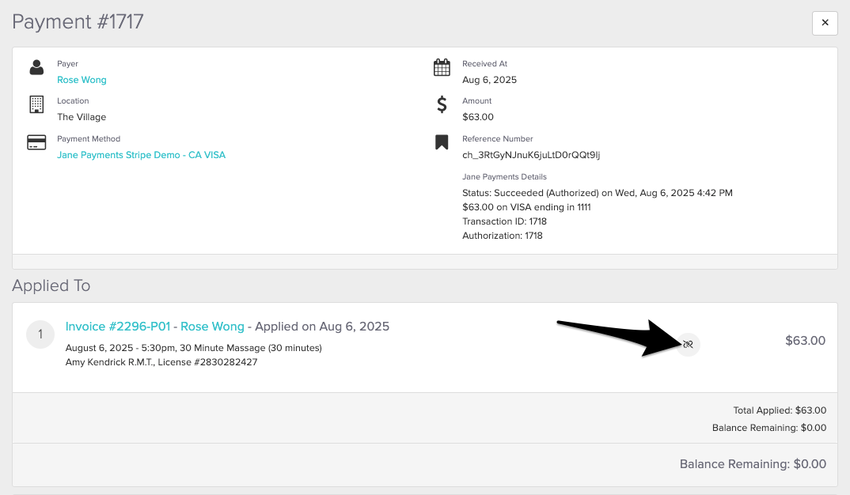Screen dimensions: 850x495
Task: Click the dollar sign amount icon
Action: [x=441, y=105]
